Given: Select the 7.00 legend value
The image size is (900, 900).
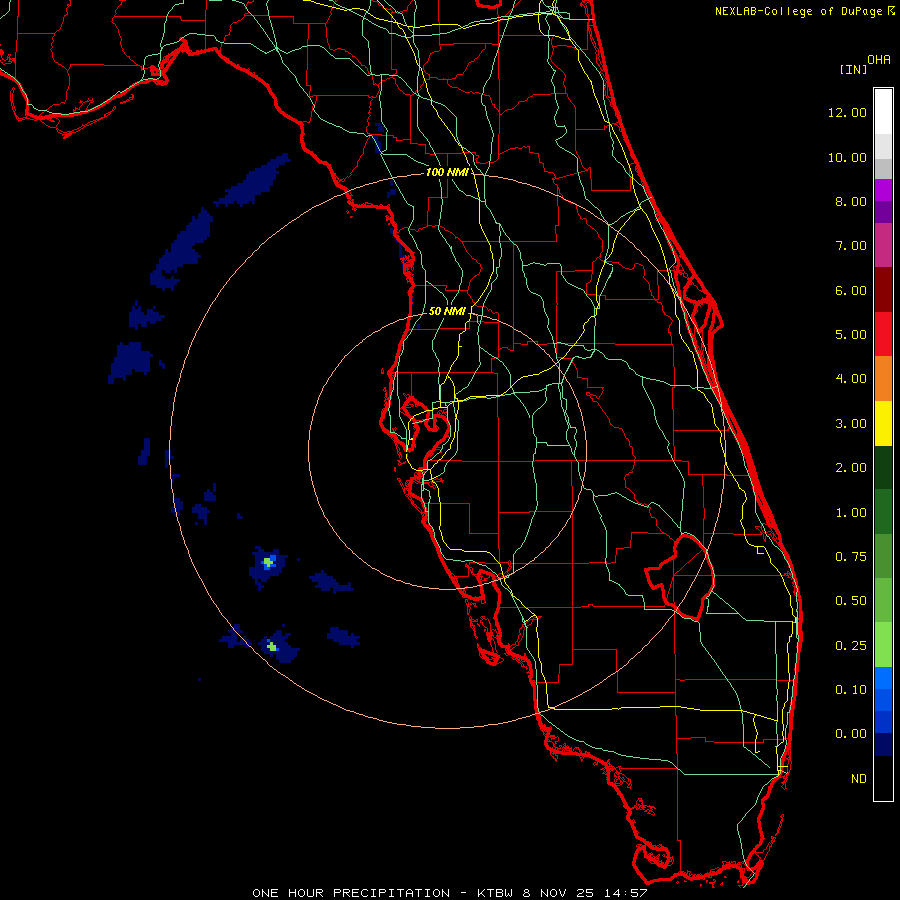Looking at the screenshot, I should [x=851, y=246].
